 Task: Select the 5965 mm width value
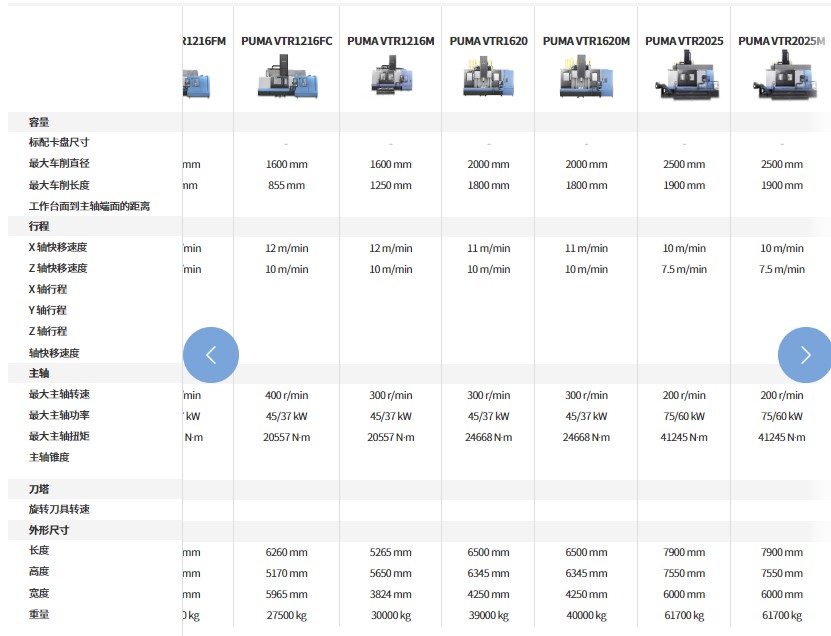287,595
